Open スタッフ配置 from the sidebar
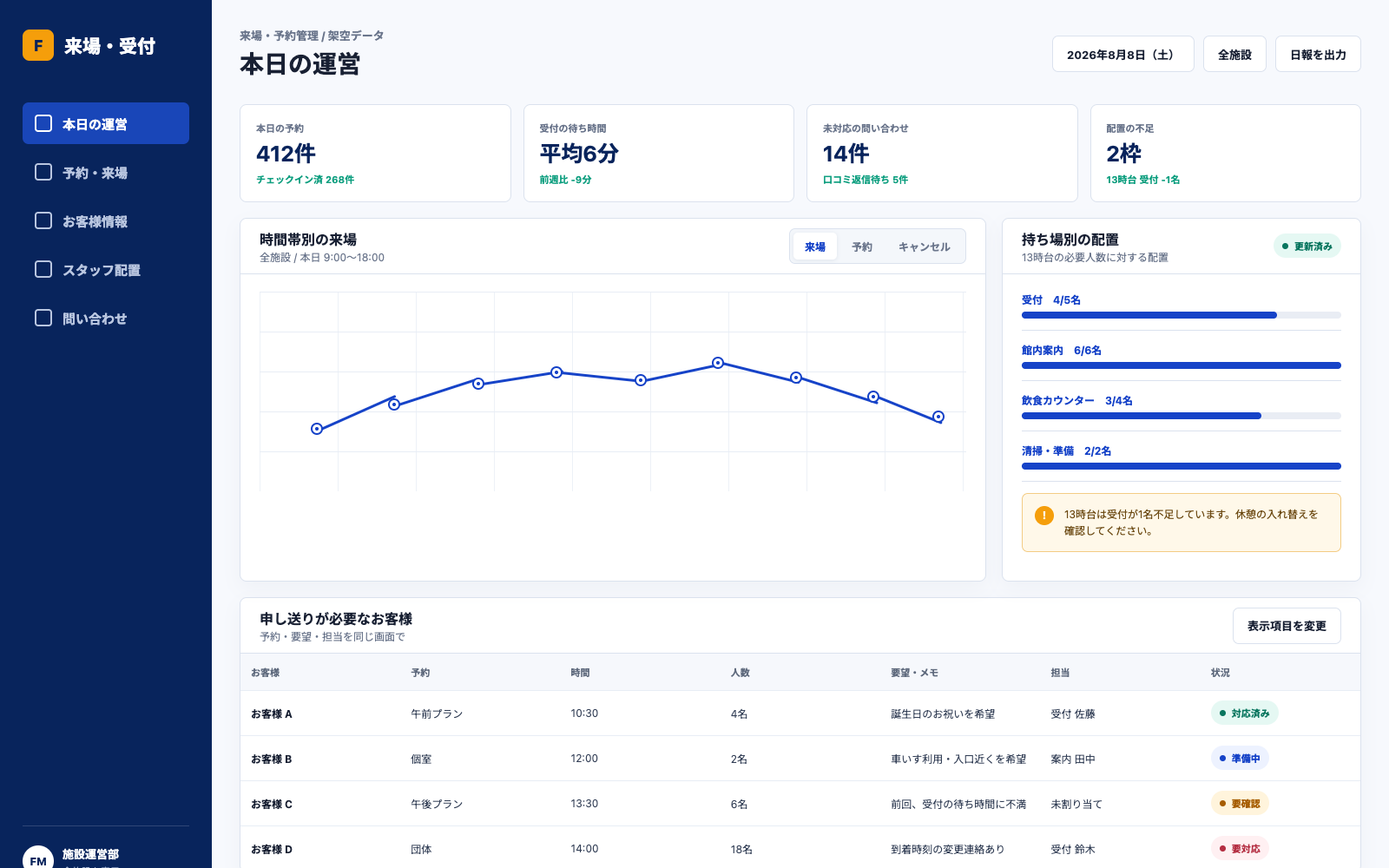The height and width of the screenshot is (868, 1389). tap(106, 269)
